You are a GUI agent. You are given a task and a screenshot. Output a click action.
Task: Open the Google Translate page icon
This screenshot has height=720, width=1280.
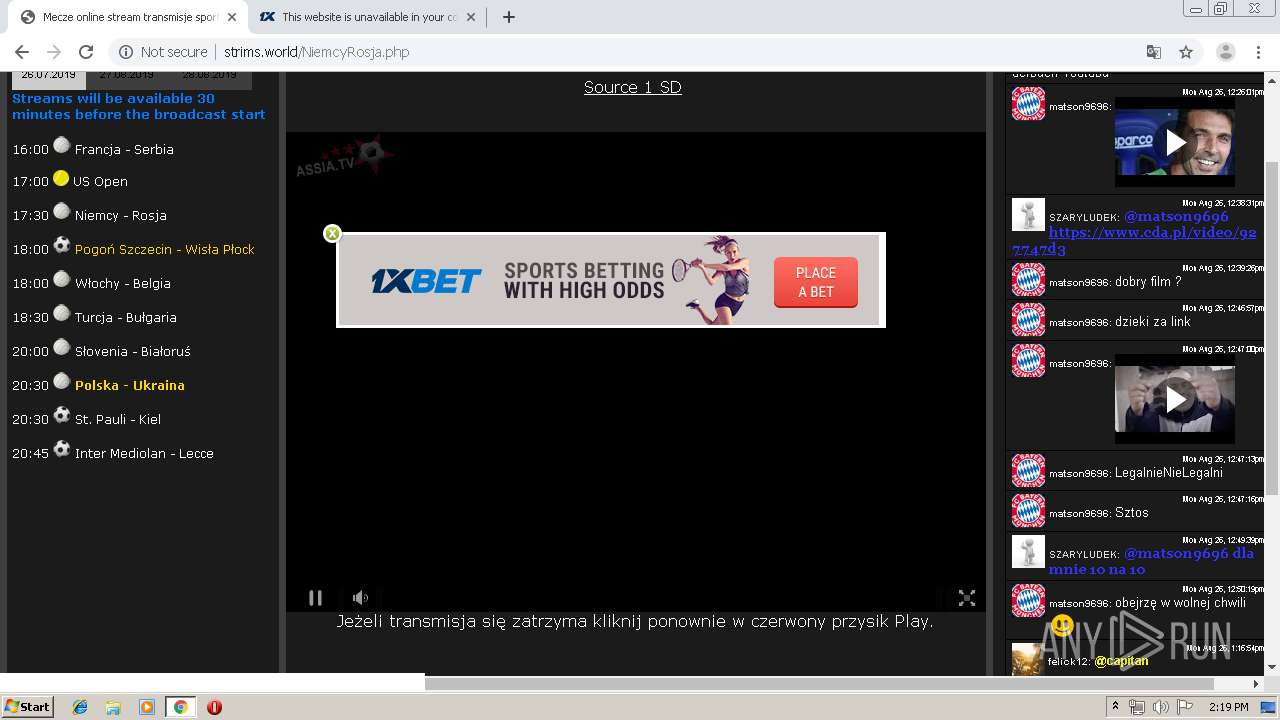[1153, 52]
